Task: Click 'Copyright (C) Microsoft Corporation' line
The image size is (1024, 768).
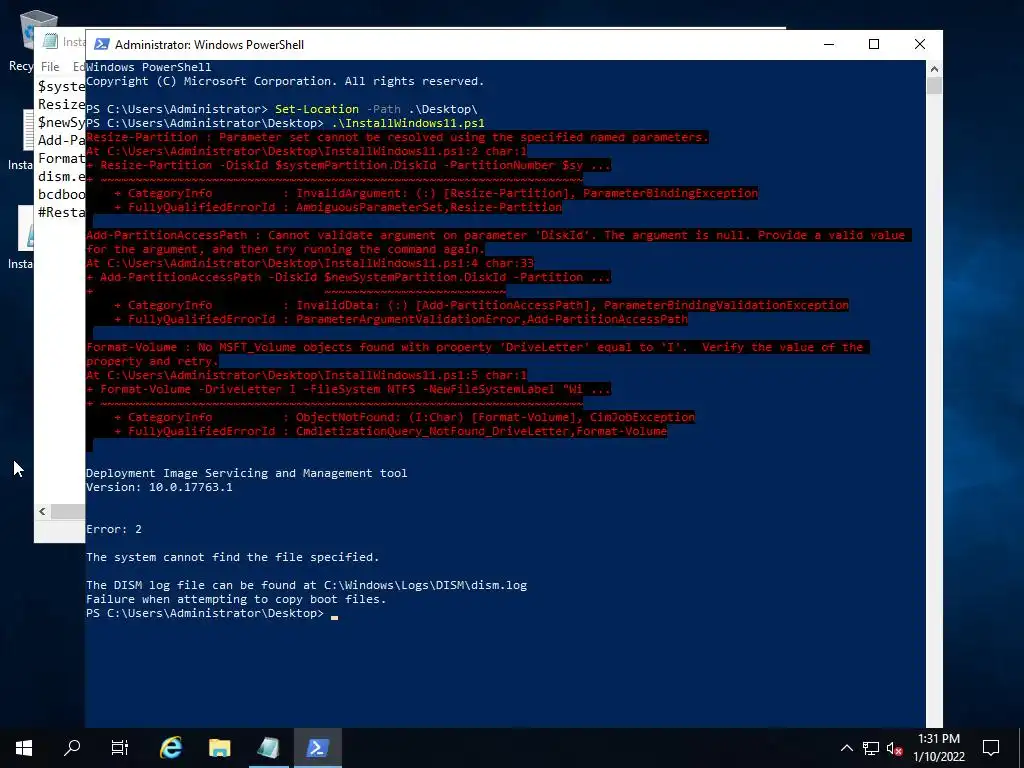Action: (285, 81)
